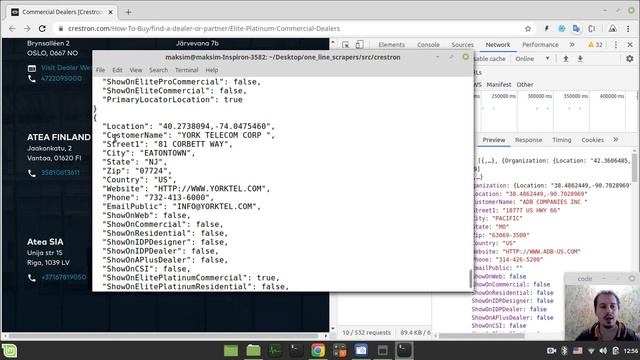Open the screenshot camera app in taskbar
This screenshot has width=640, height=360.
tap(361, 351)
